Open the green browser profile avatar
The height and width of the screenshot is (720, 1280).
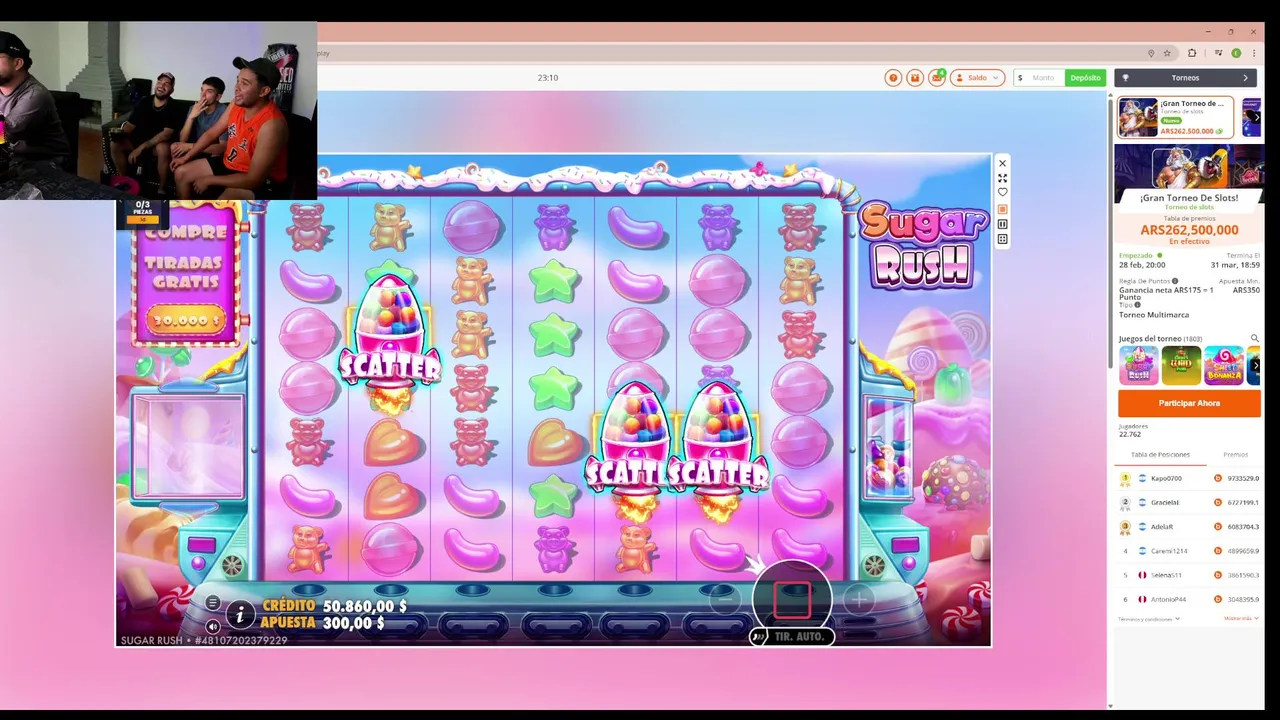pos(1236,53)
